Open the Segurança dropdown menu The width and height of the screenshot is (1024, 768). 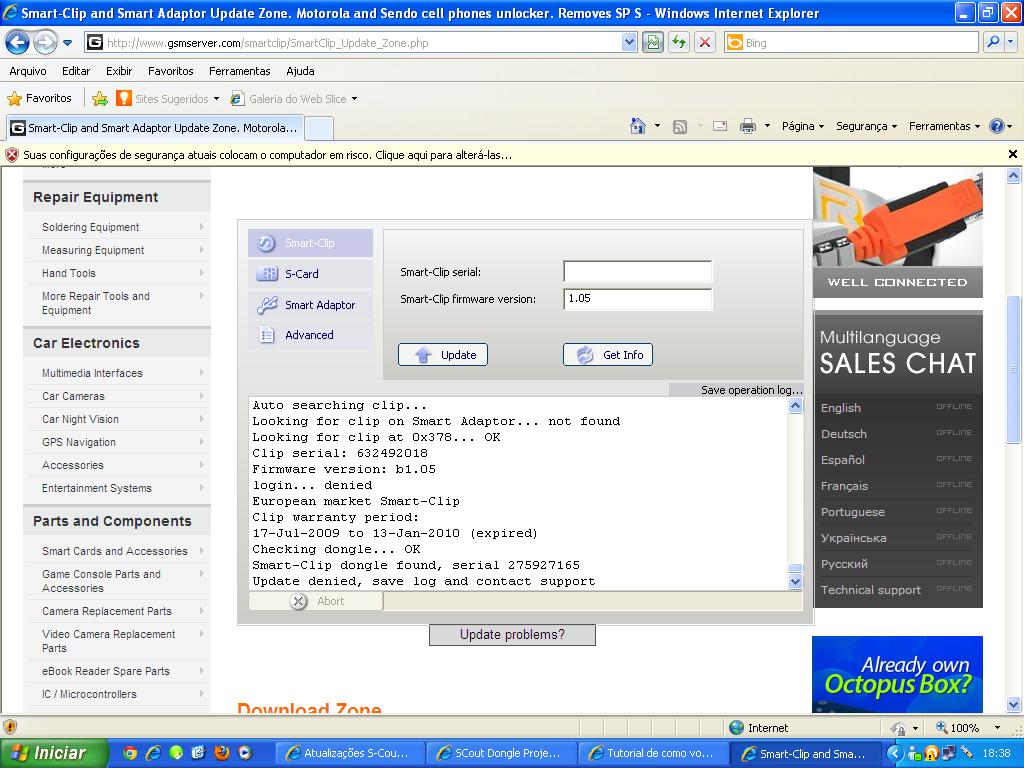pos(867,126)
